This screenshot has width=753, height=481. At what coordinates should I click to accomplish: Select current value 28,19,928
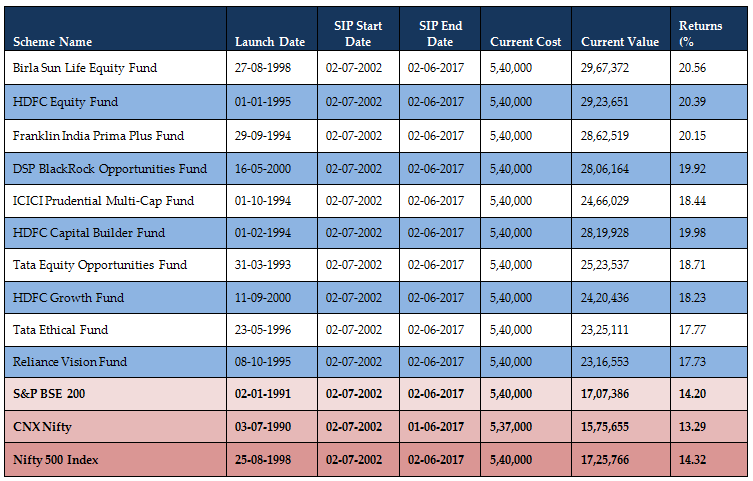click(605, 233)
